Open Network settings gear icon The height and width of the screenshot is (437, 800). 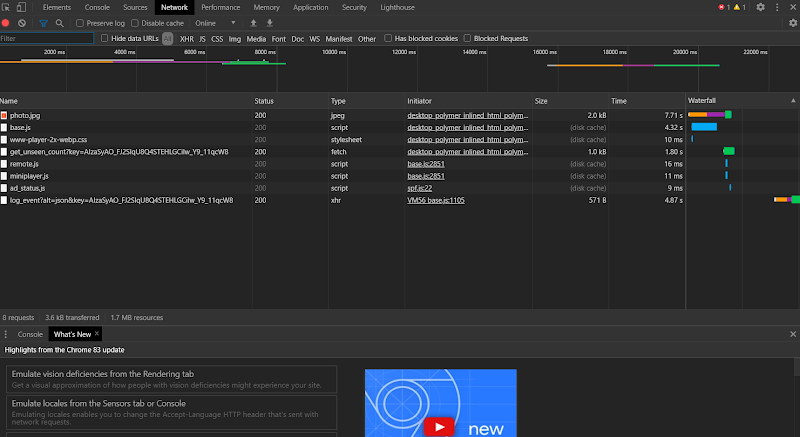click(x=793, y=23)
